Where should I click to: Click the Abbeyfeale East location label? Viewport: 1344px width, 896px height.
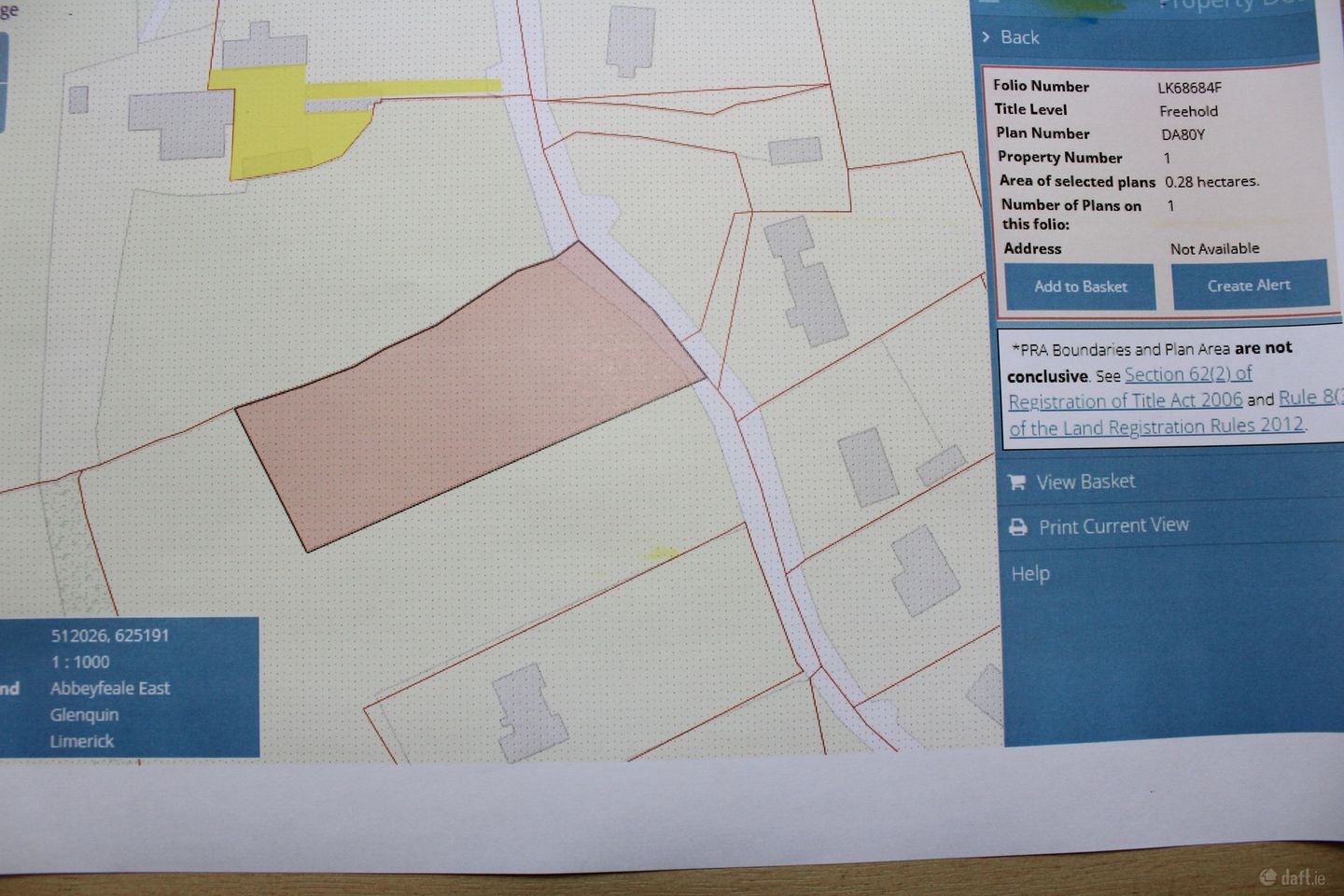(110, 689)
